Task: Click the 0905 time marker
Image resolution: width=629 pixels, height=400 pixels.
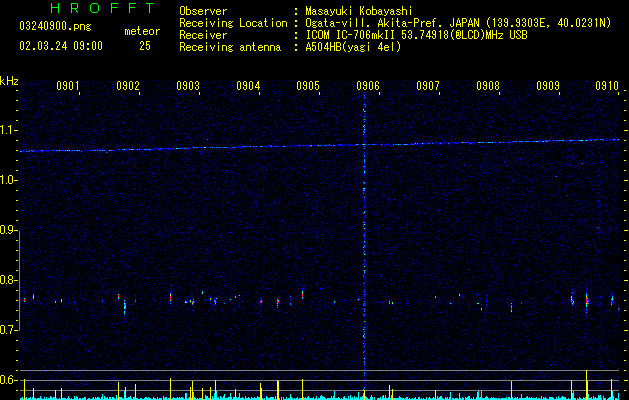Action: click(308, 85)
